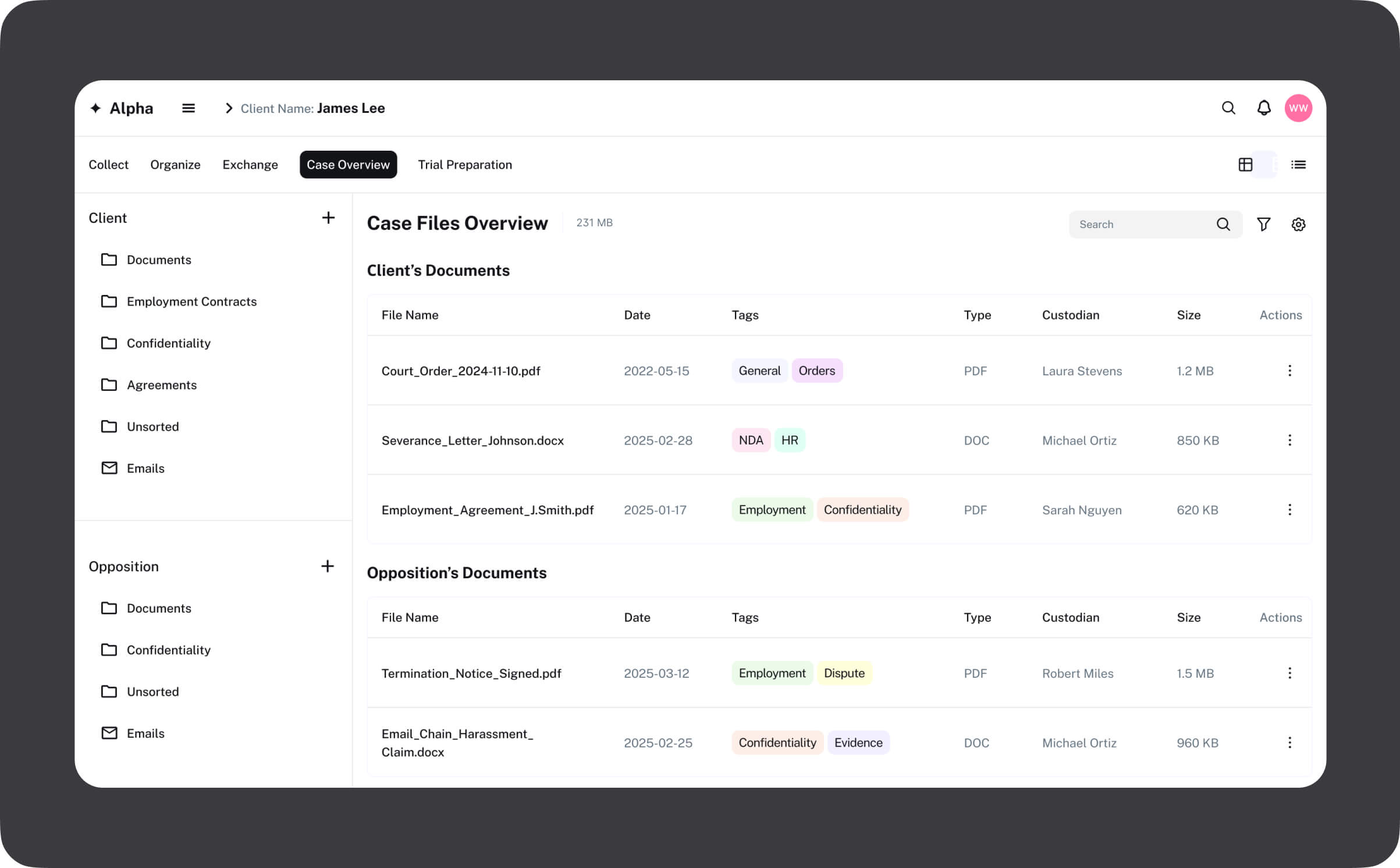1400x868 pixels.
Task: Switch to table grid view
Action: coord(1245,165)
